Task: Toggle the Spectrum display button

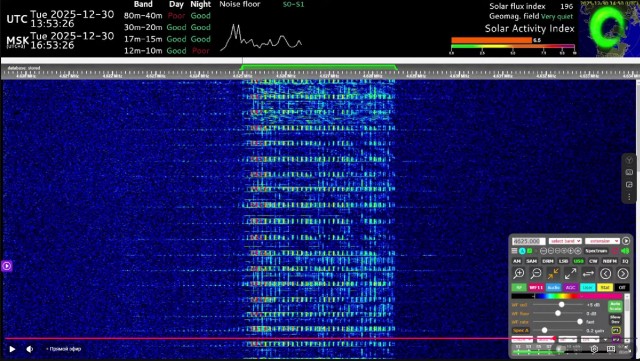Action: 596,251
